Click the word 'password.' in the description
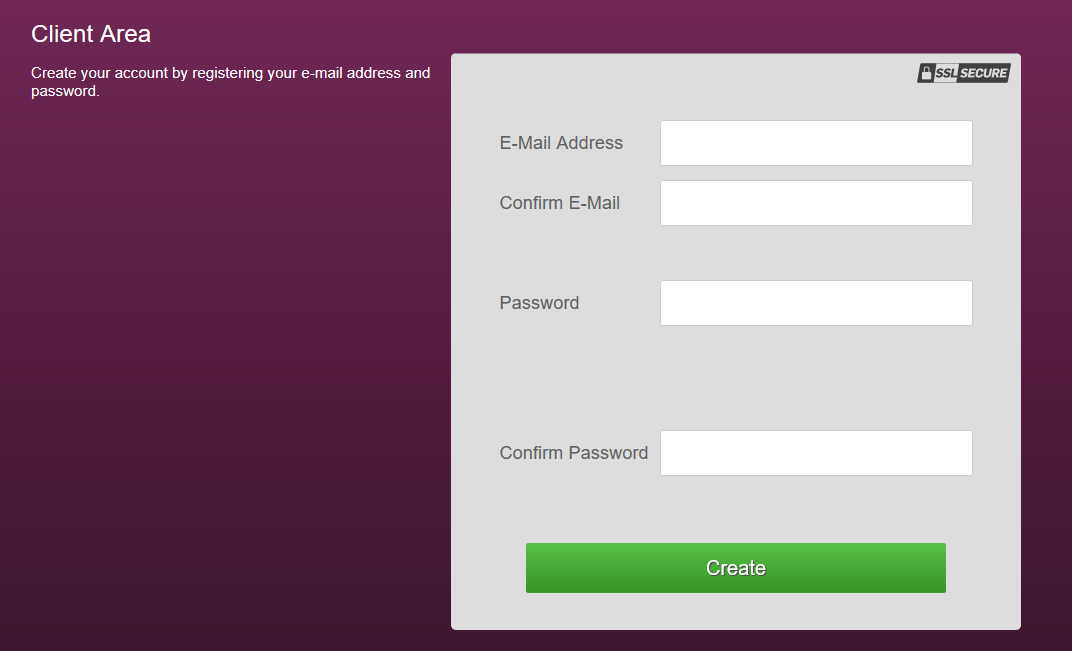This screenshot has height=651, width=1072. coord(65,91)
